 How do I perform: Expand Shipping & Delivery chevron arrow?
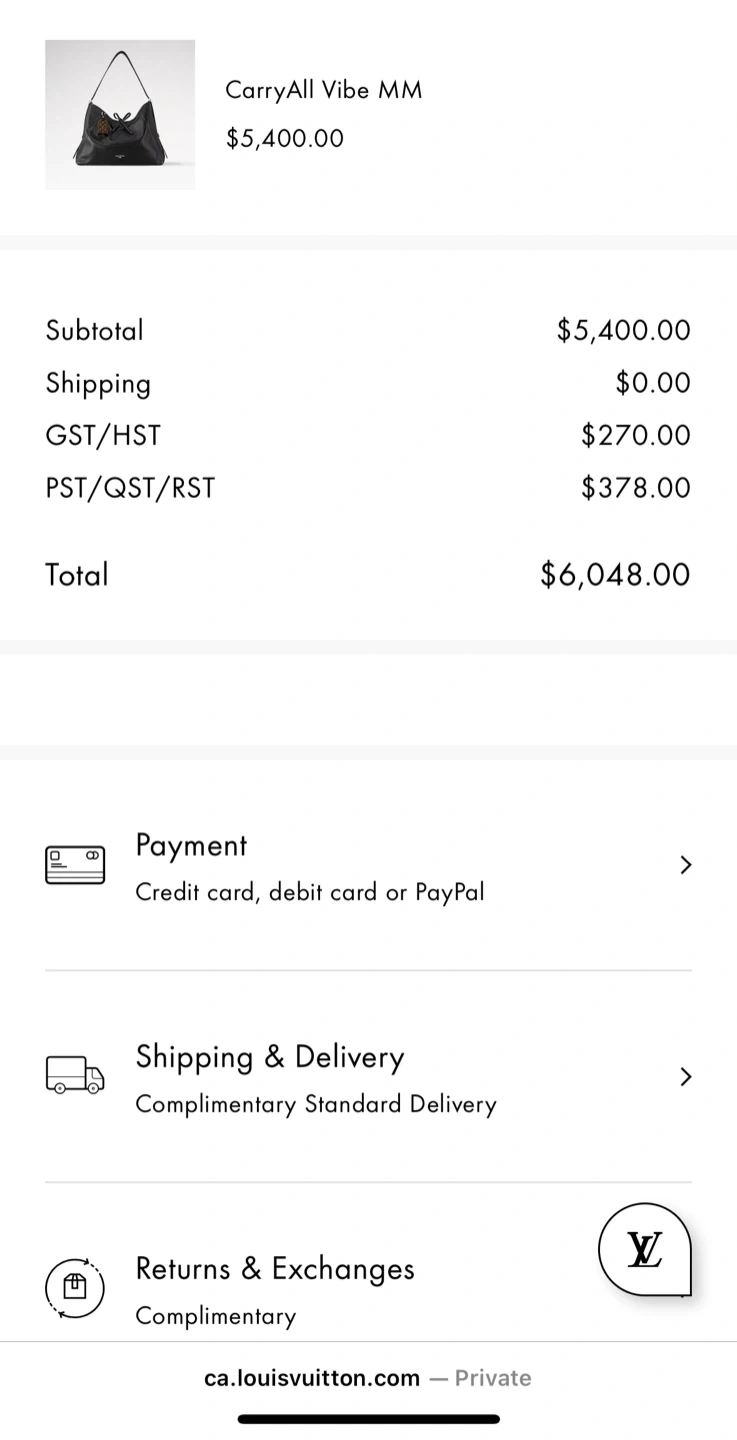[x=685, y=1077]
